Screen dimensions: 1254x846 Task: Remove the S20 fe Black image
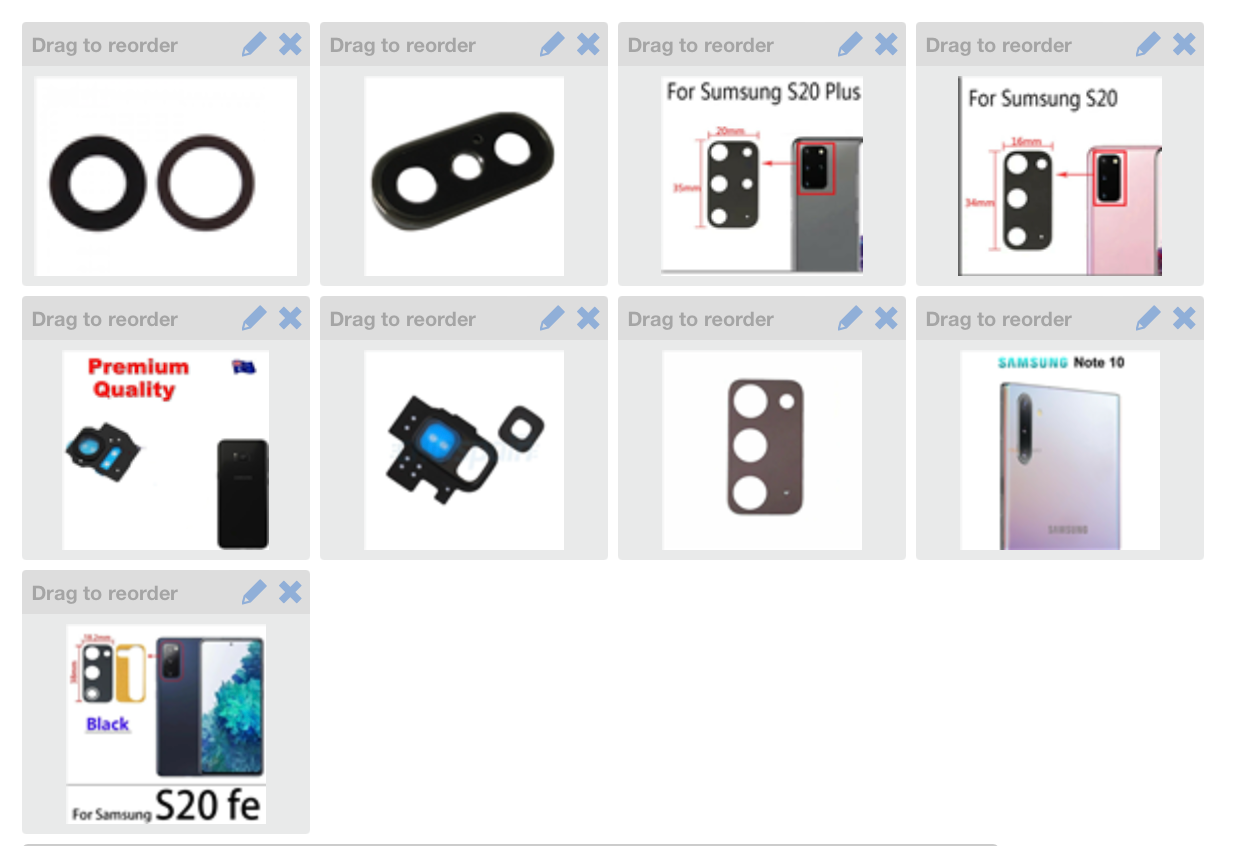[x=290, y=592]
